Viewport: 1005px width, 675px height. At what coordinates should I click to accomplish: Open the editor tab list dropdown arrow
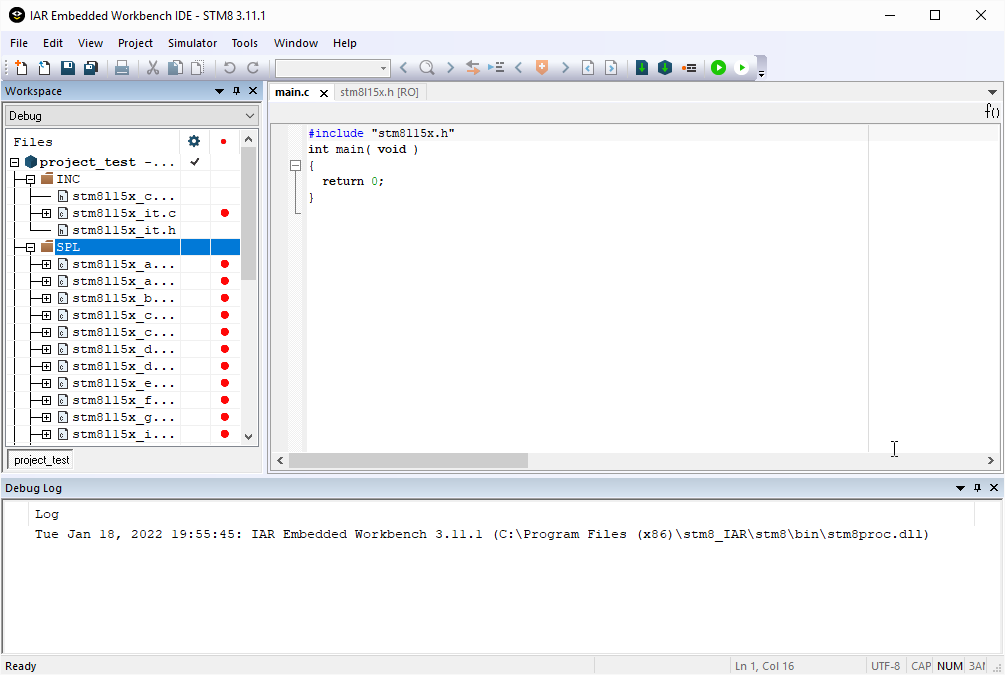(x=992, y=92)
